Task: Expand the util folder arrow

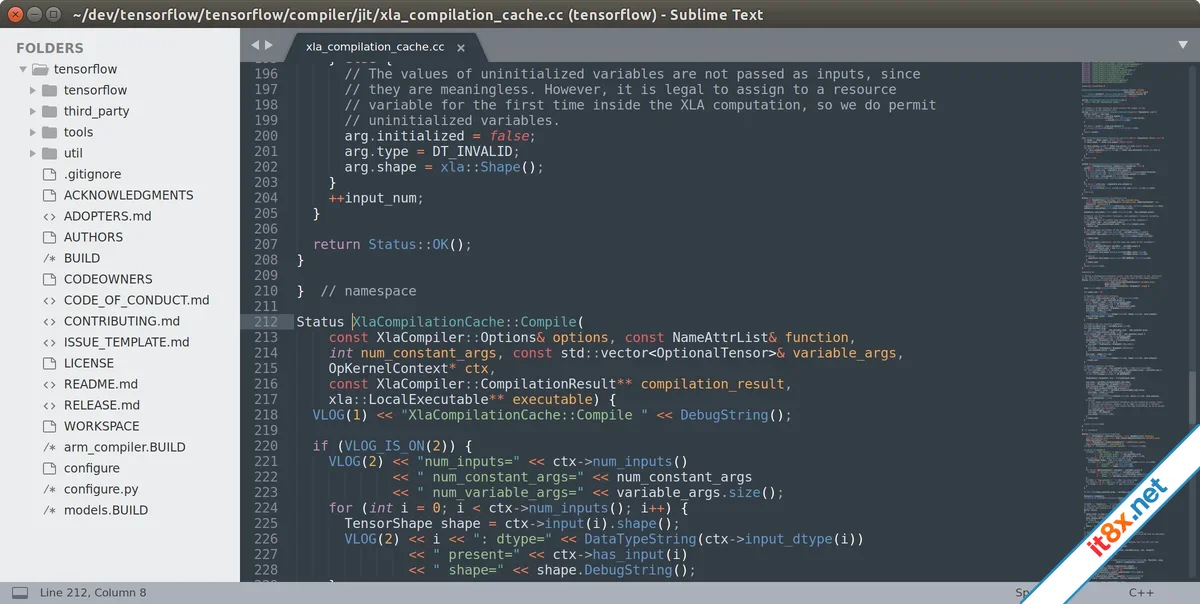Action: pyautogui.click(x=33, y=153)
